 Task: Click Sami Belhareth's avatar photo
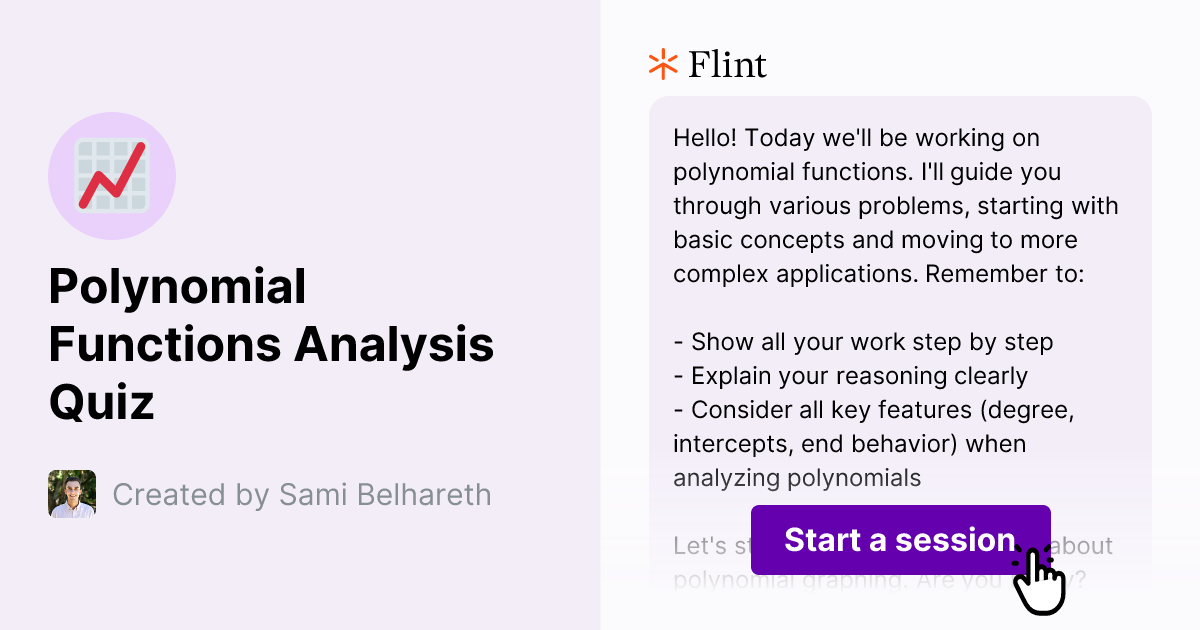(72, 494)
